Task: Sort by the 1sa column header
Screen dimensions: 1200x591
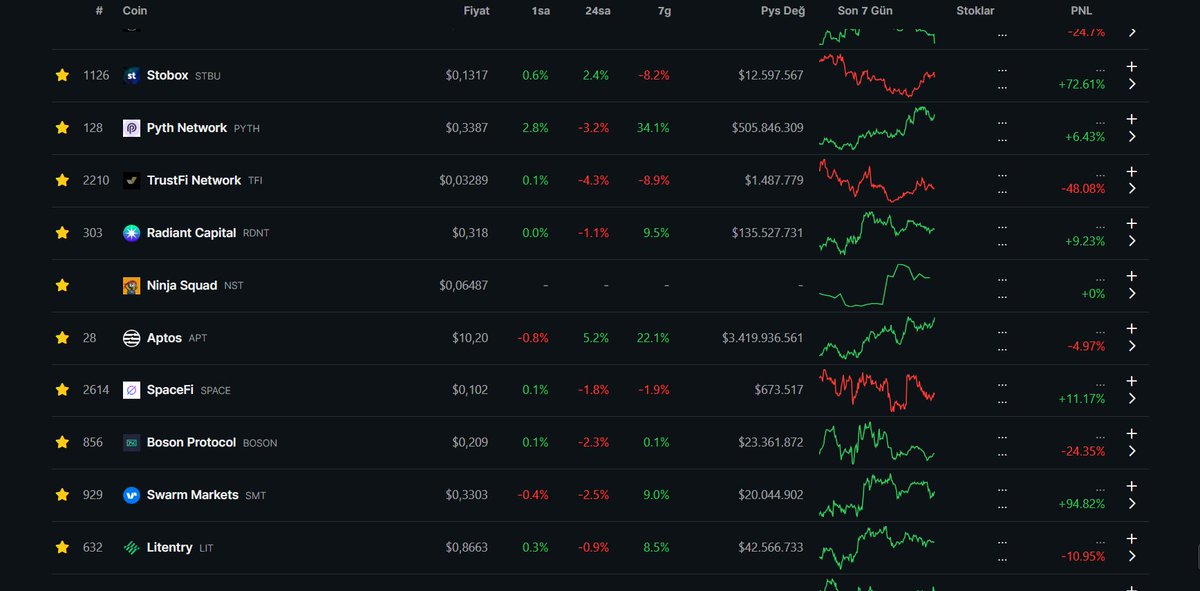Action: (x=539, y=11)
